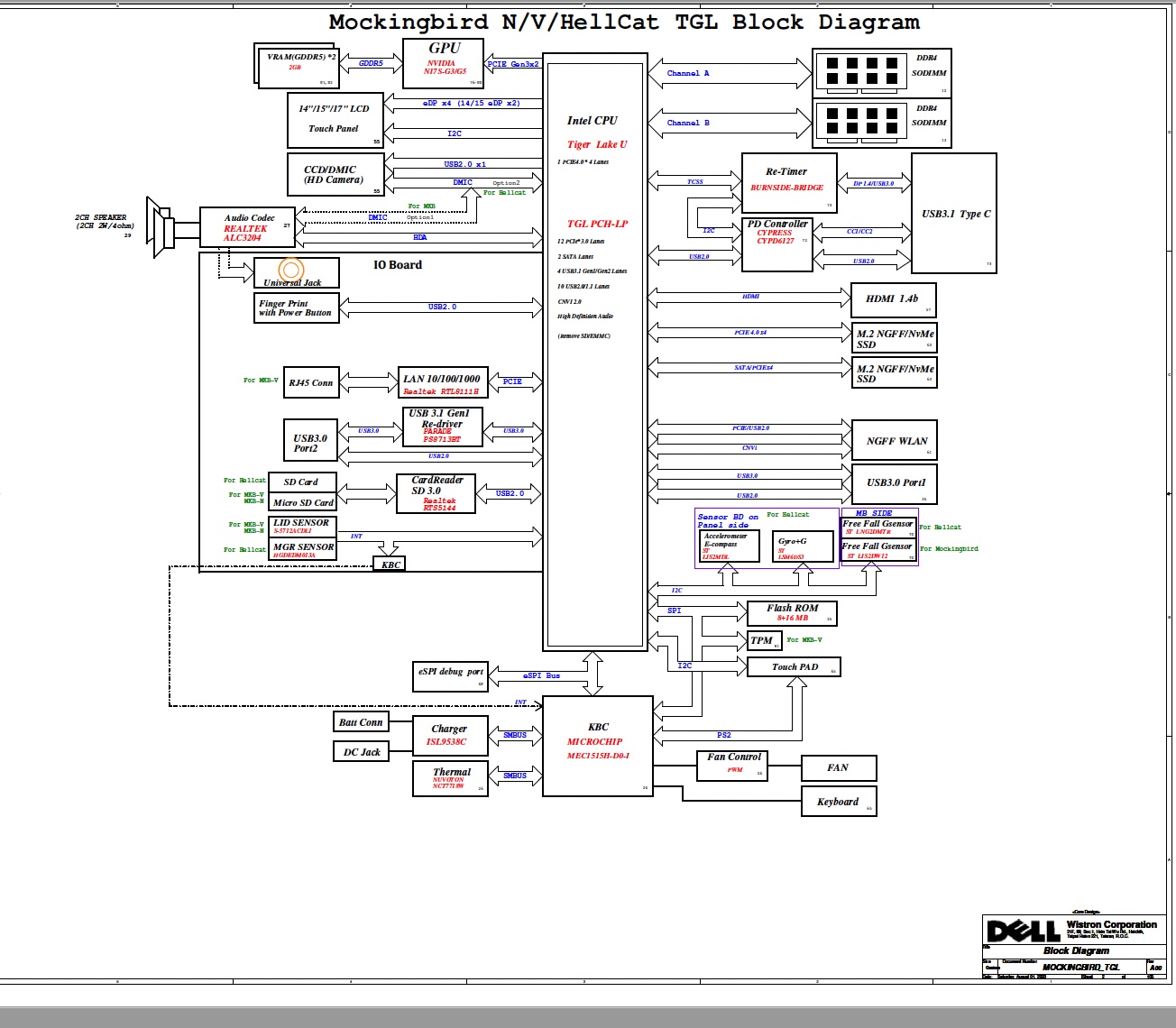
Task: Click the VRAM(GDDR5) *2 block
Action: click(299, 67)
